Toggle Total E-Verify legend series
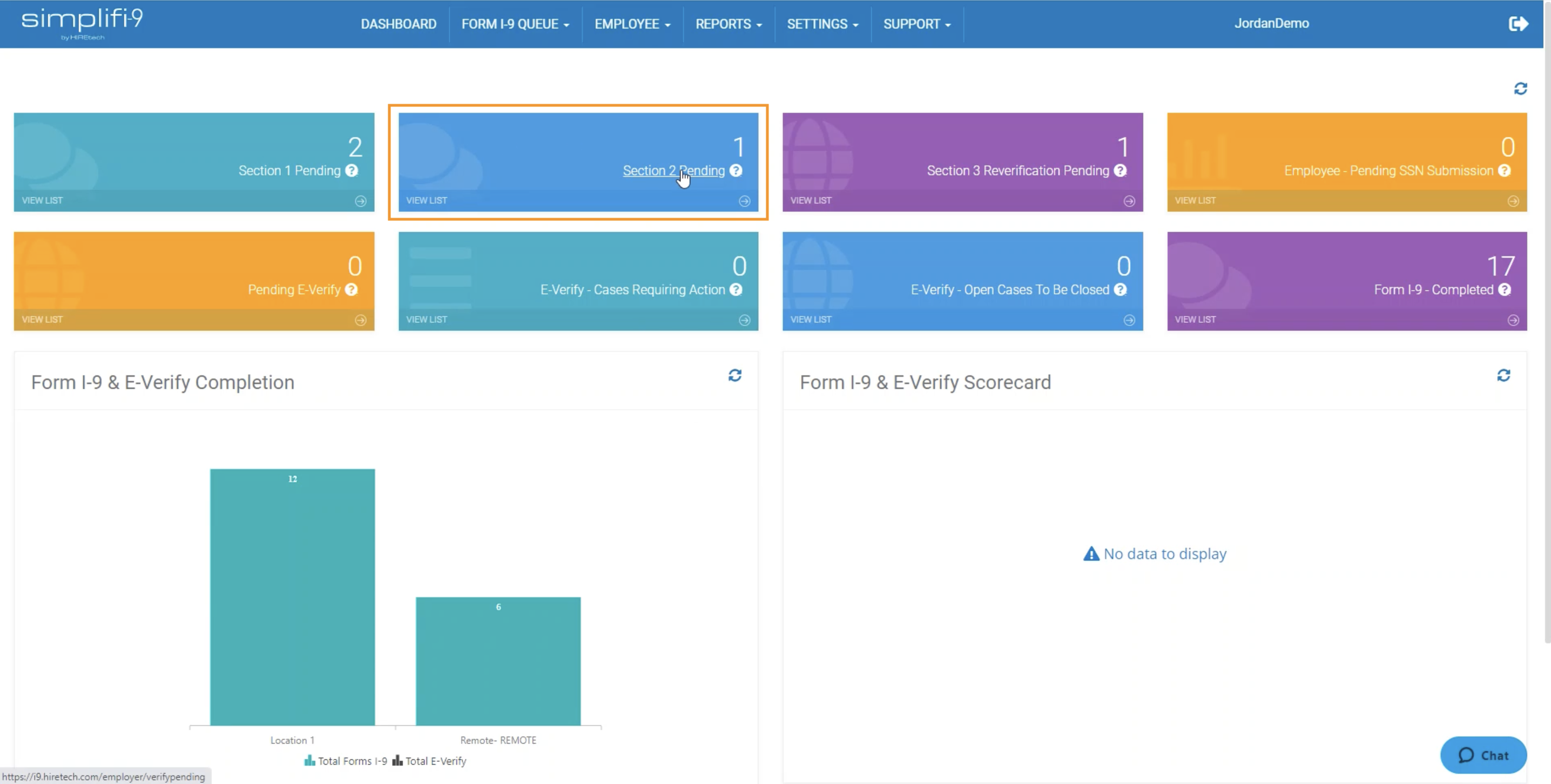Image resolution: width=1551 pixels, height=784 pixels. [x=429, y=761]
